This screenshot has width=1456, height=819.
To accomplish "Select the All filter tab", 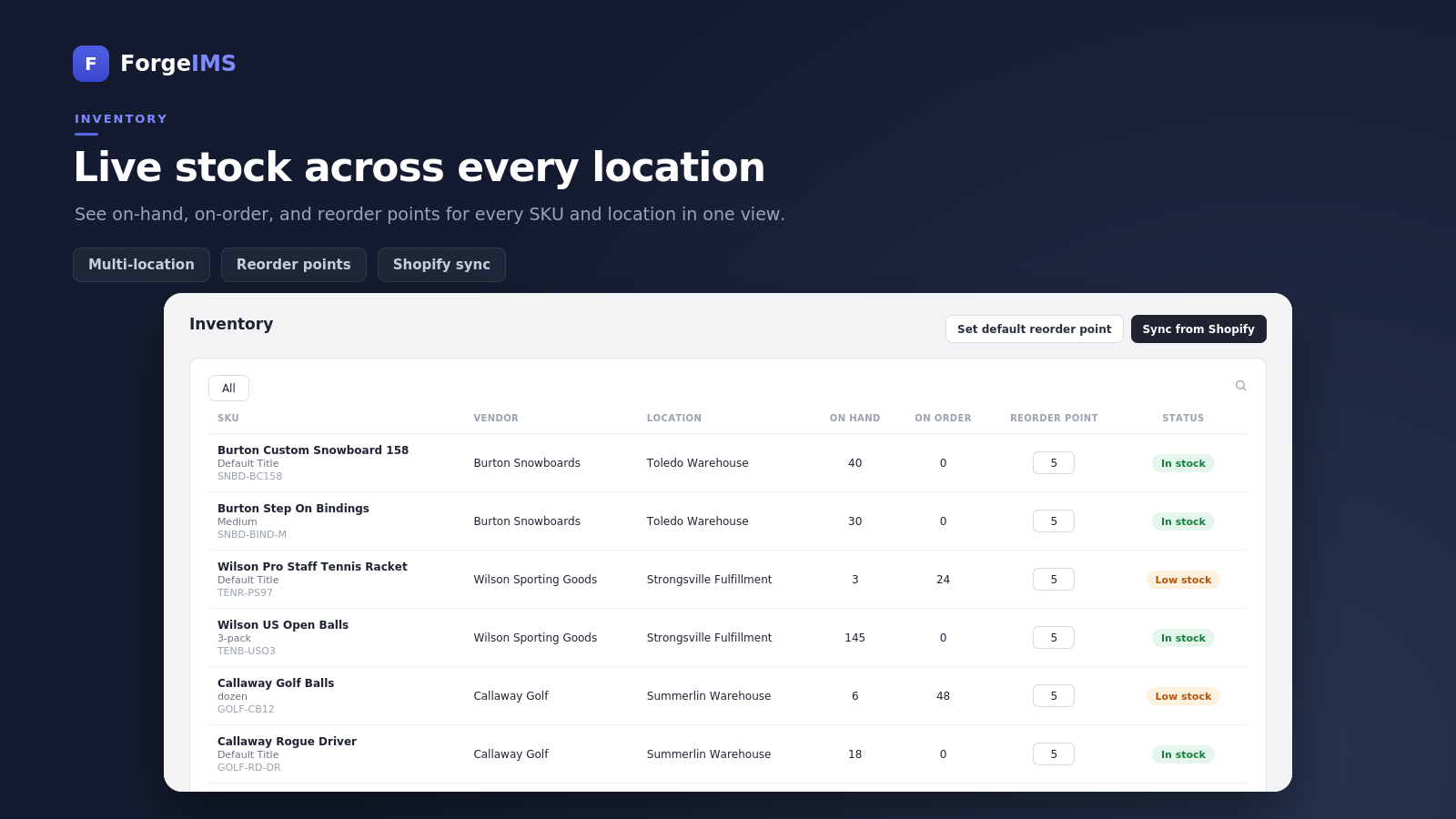I will pos(228,389).
